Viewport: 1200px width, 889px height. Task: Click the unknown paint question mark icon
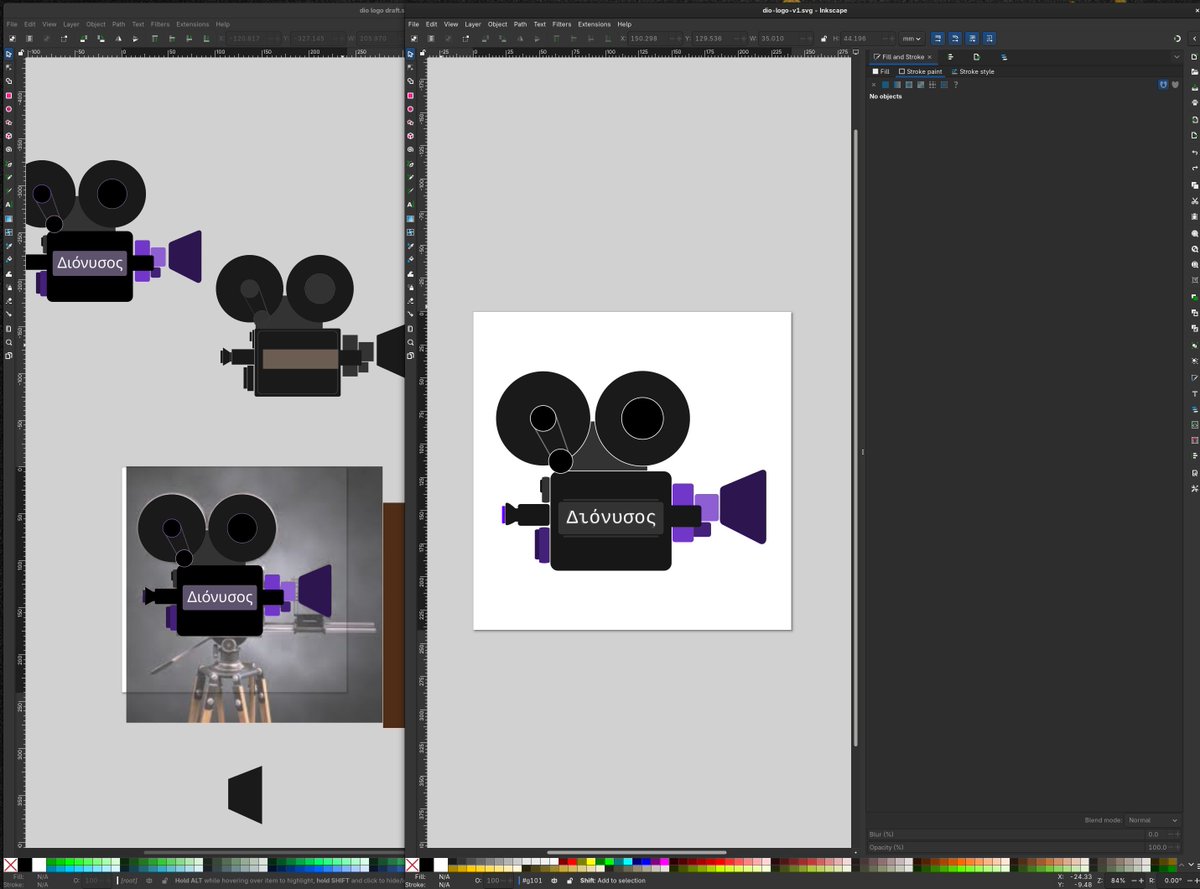tap(956, 84)
